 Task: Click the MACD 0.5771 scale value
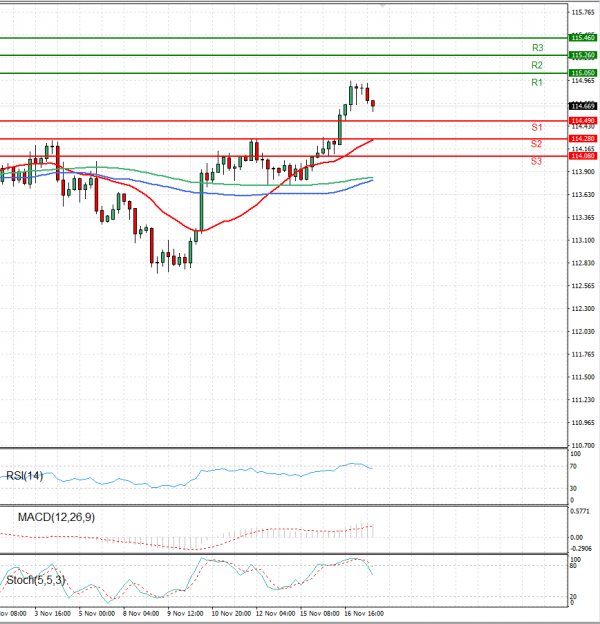580,511
